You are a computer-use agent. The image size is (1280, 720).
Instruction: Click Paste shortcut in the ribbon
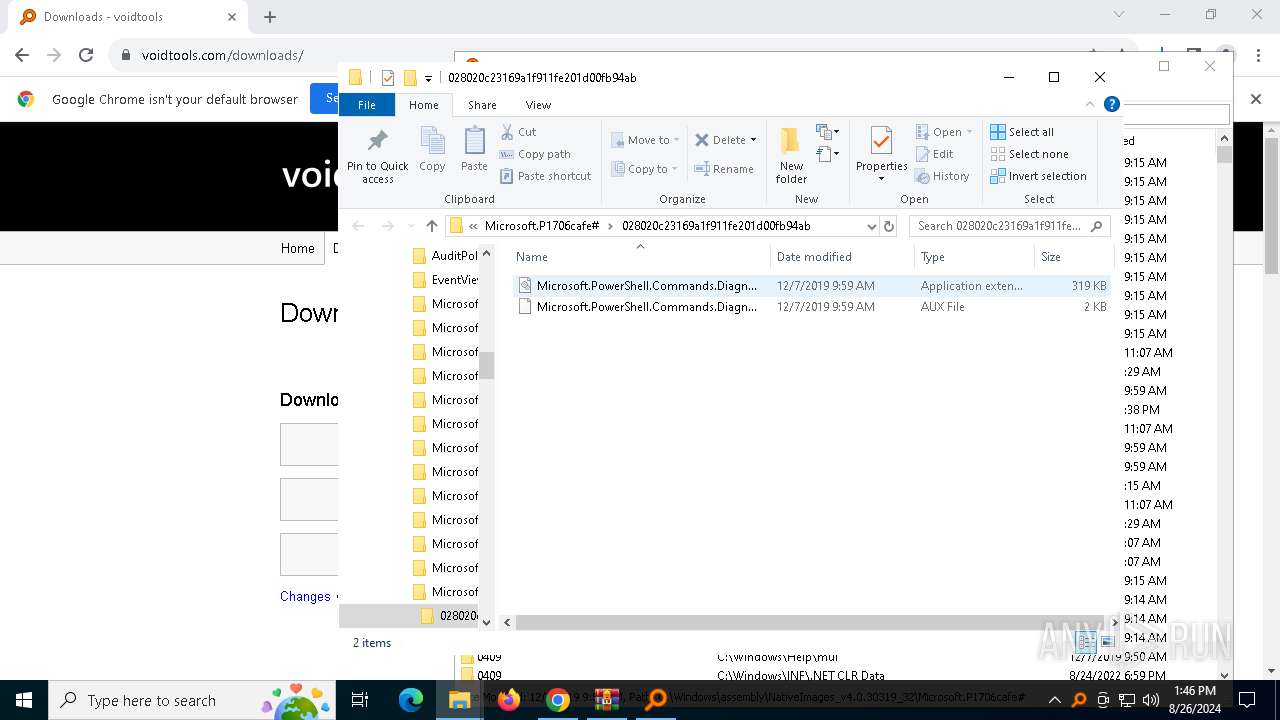point(546,176)
